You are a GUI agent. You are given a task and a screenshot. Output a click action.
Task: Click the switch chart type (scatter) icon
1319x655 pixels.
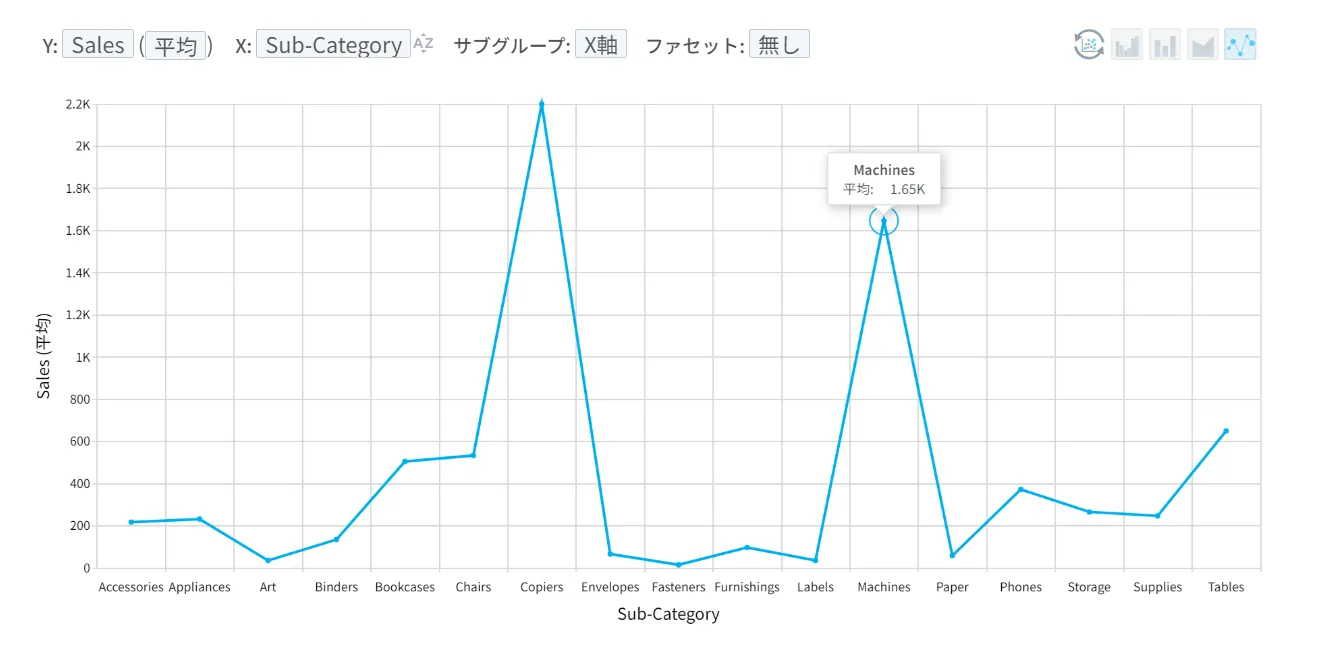coord(1089,45)
